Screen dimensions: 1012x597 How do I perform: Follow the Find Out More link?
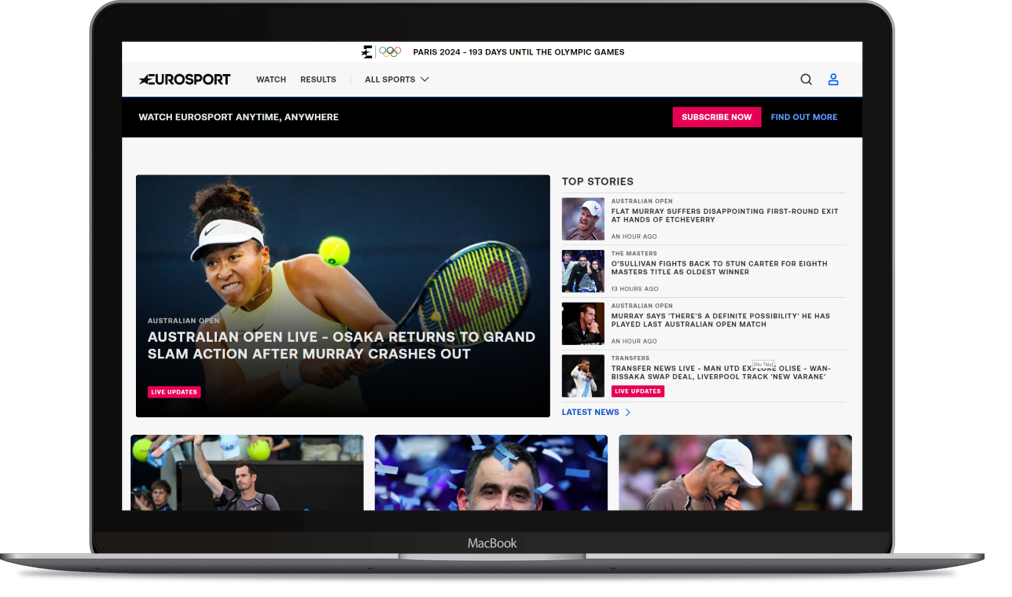804,117
